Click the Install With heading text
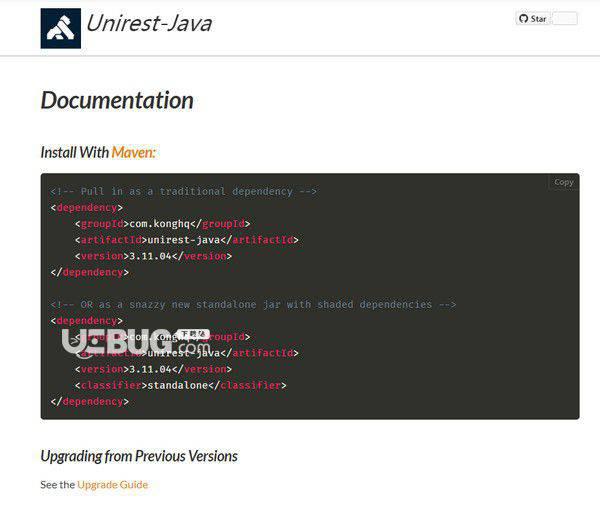The height and width of the screenshot is (506, 600). [75, 152]
